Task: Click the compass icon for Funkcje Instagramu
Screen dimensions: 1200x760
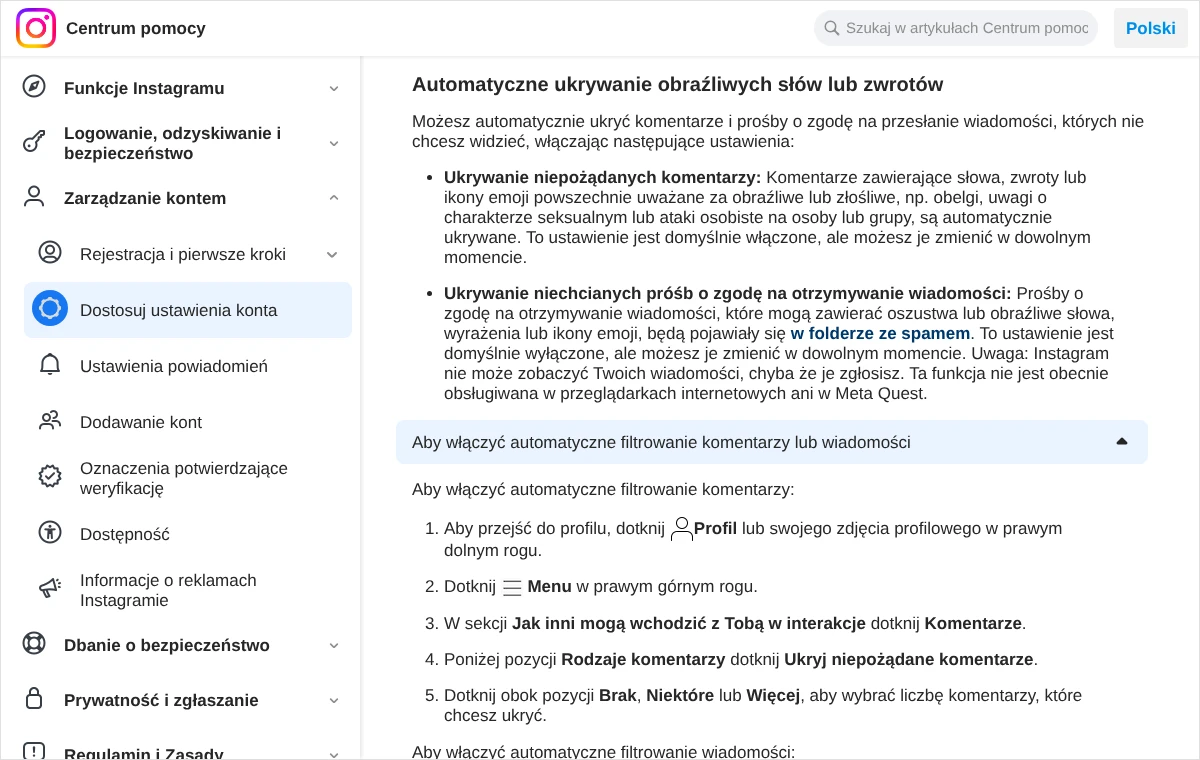Action: tap(34, 86)
